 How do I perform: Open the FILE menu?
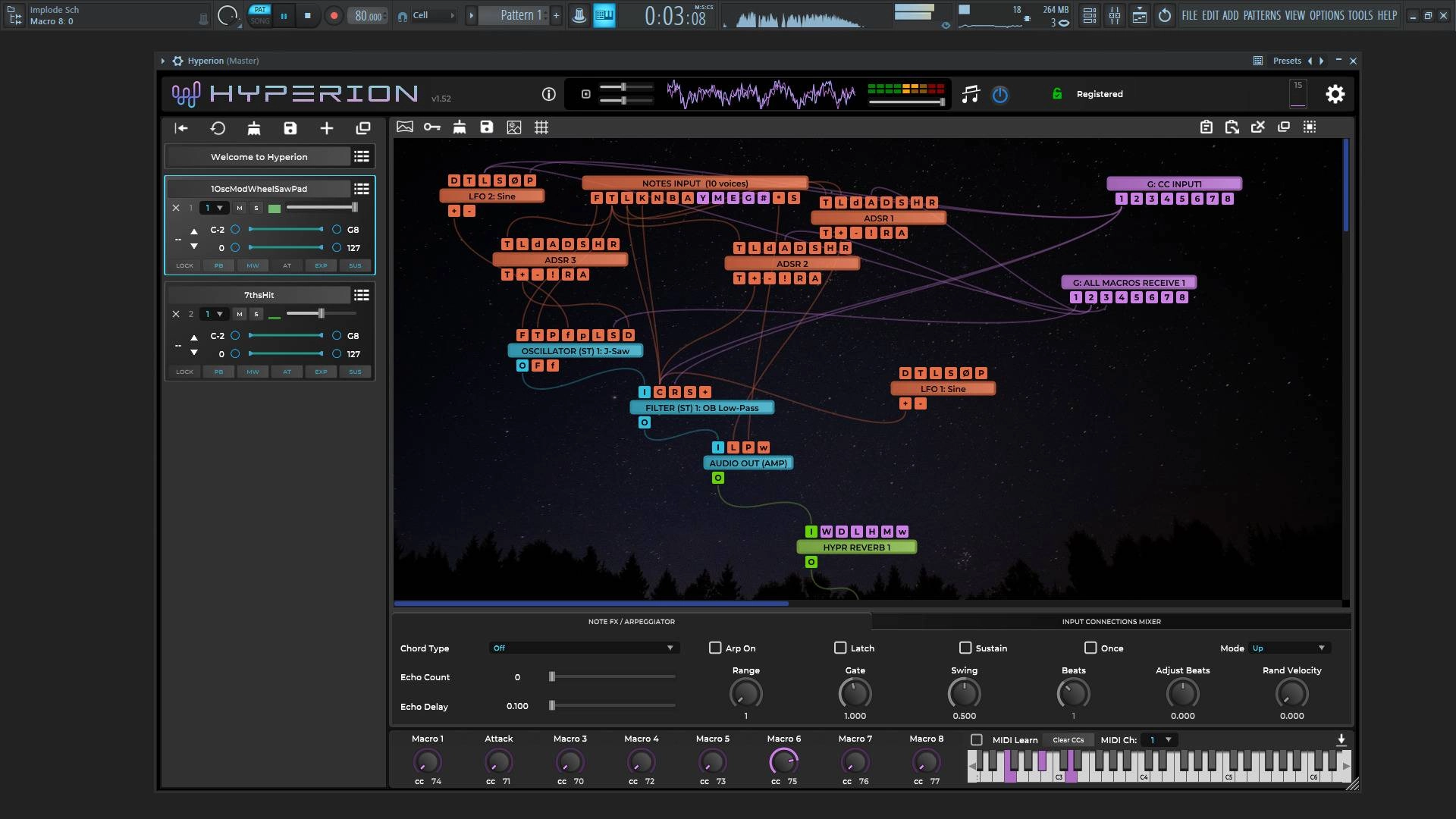click(x=1189, y=15)
